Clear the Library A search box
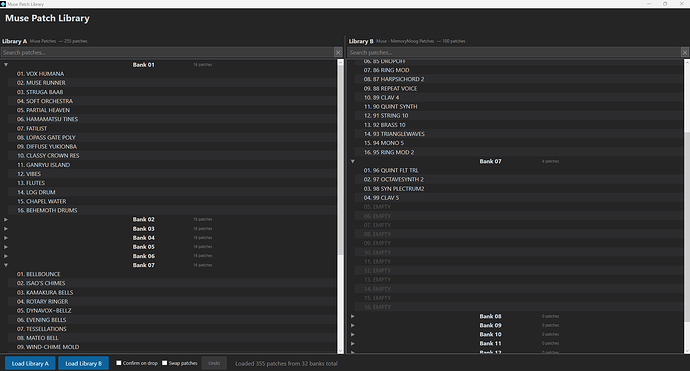690x371 pixels. (338, 52)
